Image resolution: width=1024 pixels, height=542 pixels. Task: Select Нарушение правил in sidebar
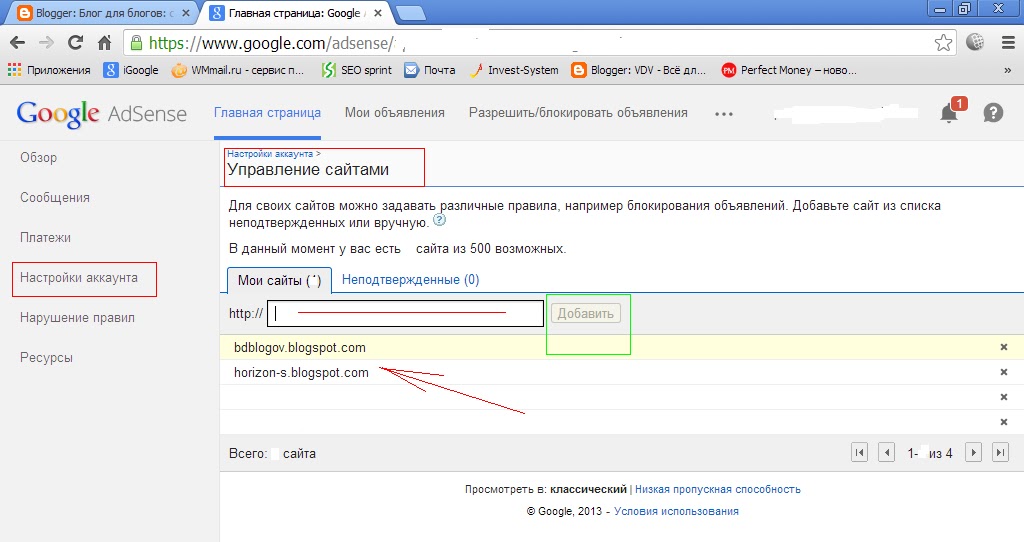click(77, 317)
